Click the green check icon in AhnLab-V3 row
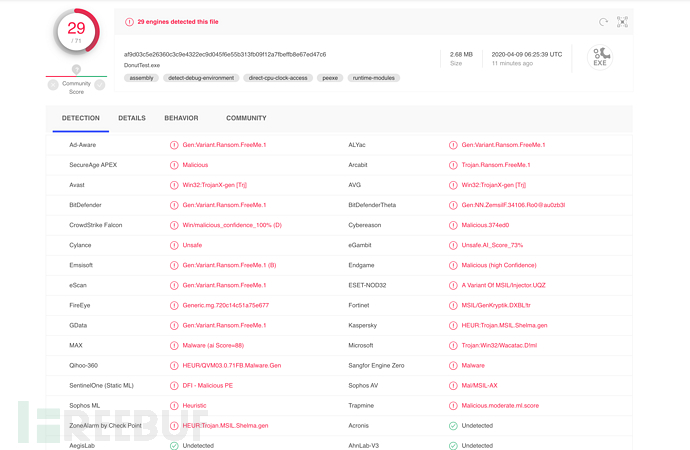The width and height of the screenshot is (690, 450). point(453,446)
